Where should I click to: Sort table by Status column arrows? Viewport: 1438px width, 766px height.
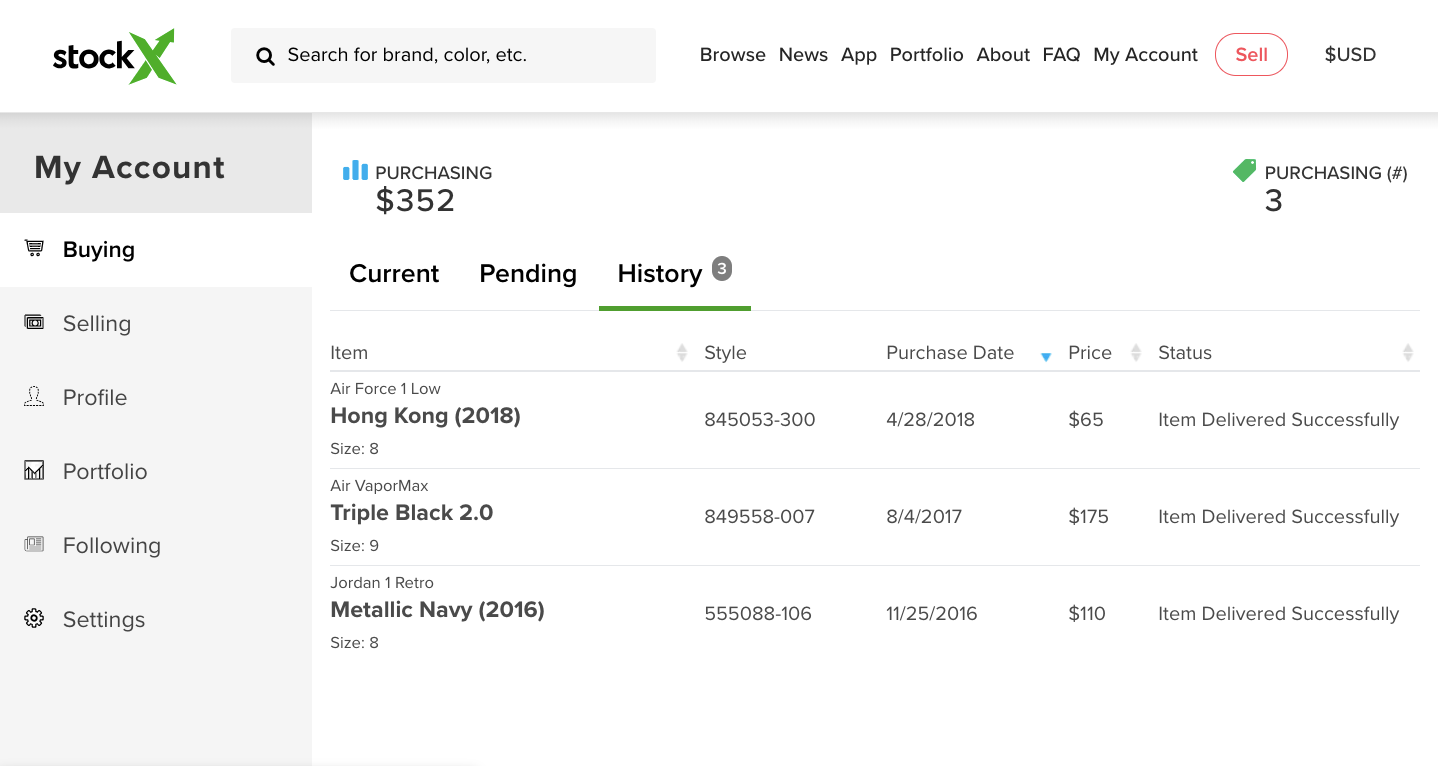[1408, 352]
